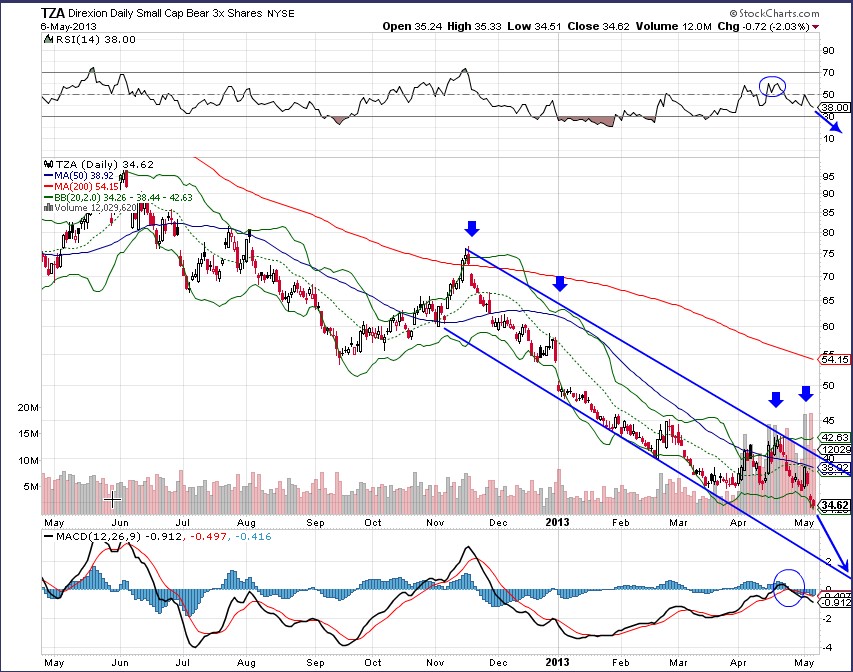Screen dimensions: 853x672
Task: Click the blue circle on the MACD crossover
Action: click(x=789, y=585)
